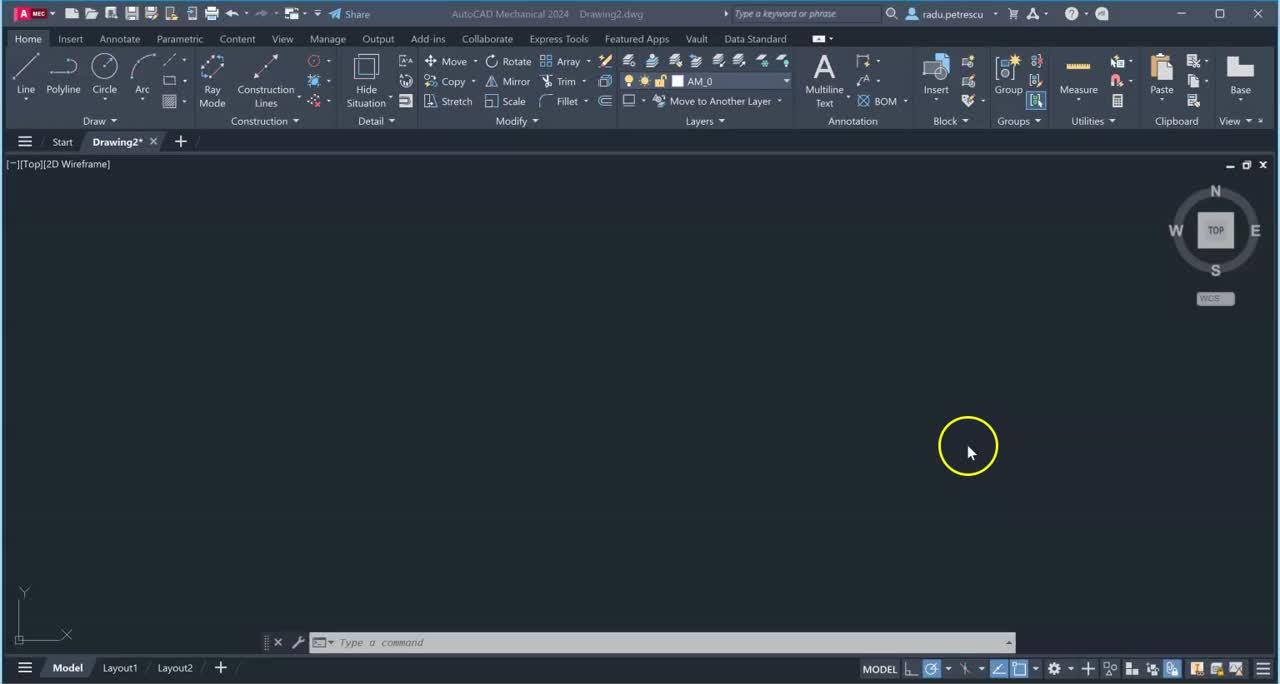Activate Ray Mode in Construction panel

[x=212, y=80]
